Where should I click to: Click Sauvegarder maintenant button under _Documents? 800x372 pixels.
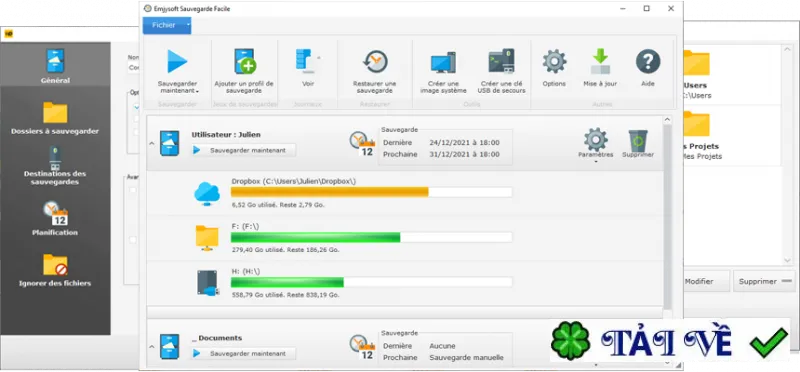pos(243,353)
